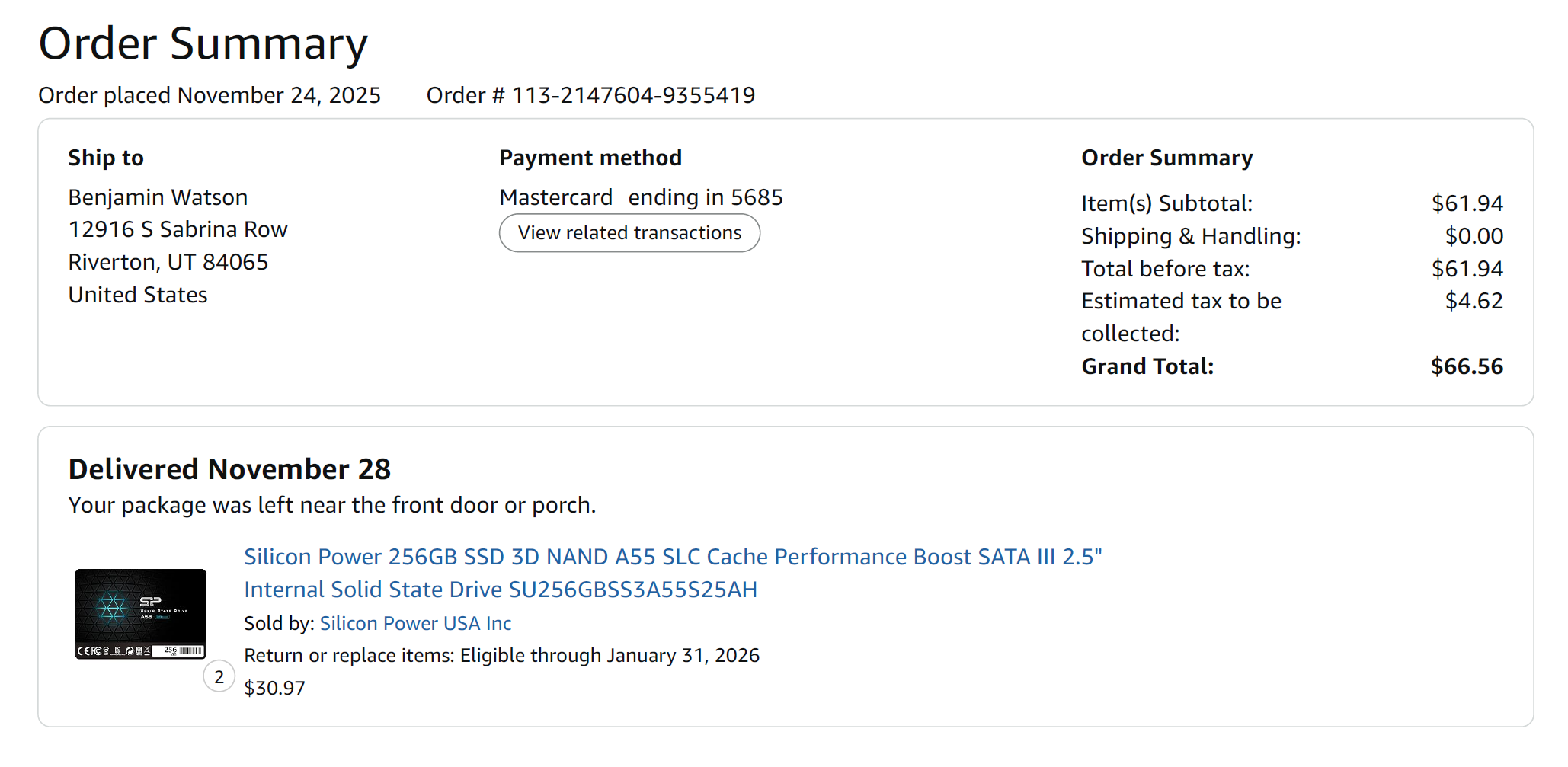Click the package left near front door message
Screen dimensions: 1568x767
point(332,505)
